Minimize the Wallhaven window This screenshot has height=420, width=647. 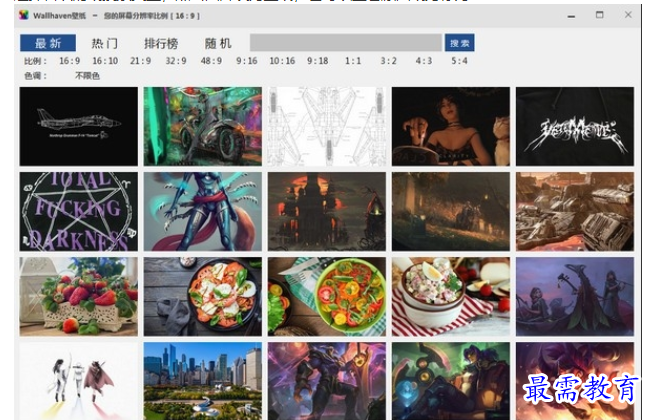[571, 16]
